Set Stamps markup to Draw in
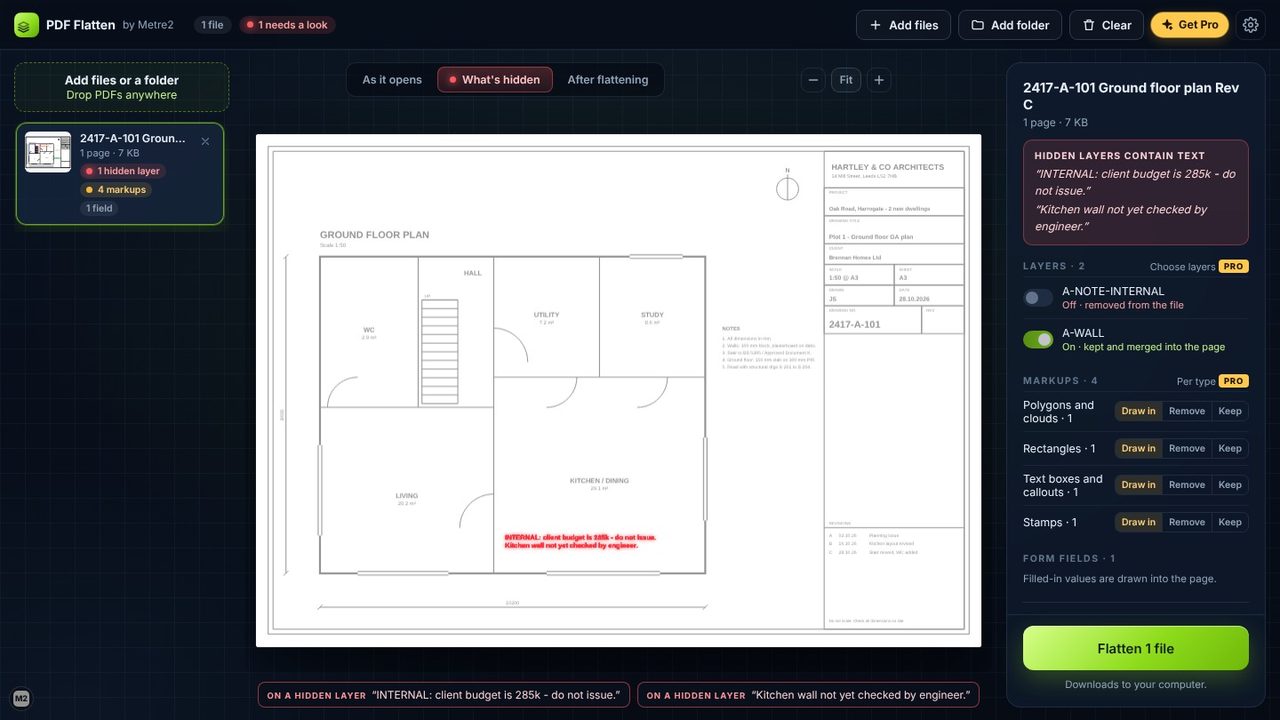1280x720 pixels. pos(1138,522)
